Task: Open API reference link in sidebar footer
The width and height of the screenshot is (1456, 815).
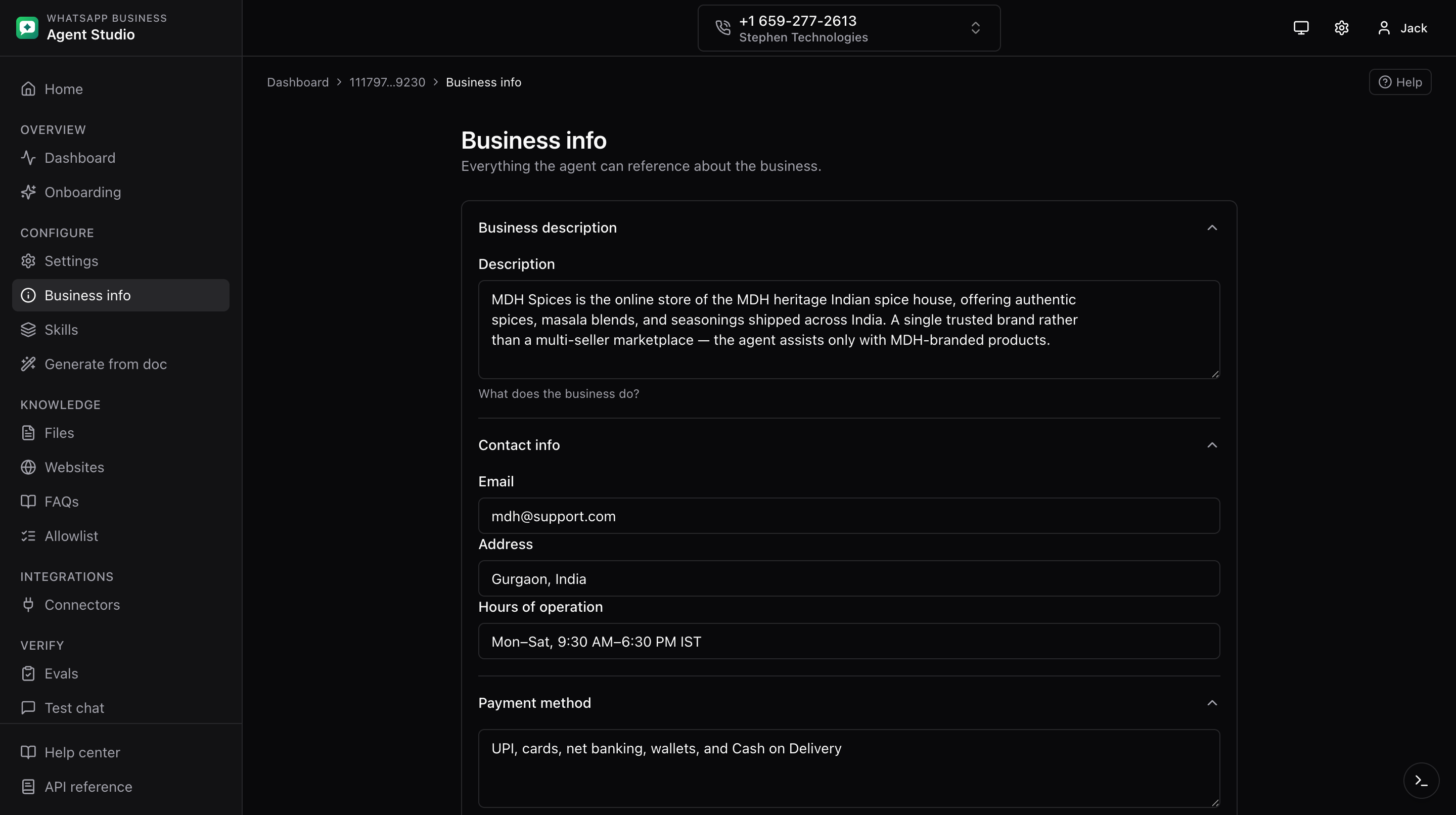Action: point(121,787)
